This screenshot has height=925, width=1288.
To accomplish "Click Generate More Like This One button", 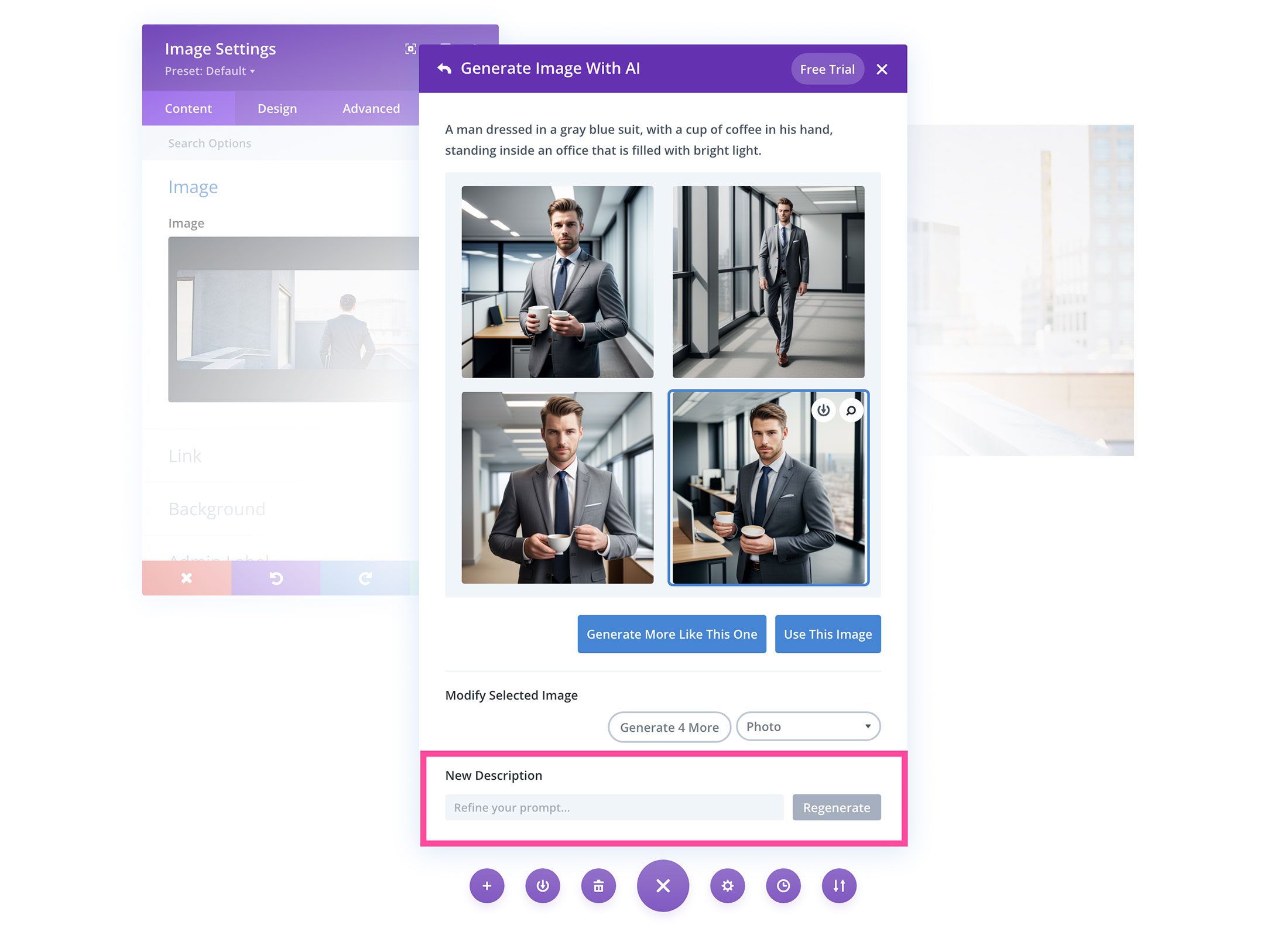I will 671,633.
